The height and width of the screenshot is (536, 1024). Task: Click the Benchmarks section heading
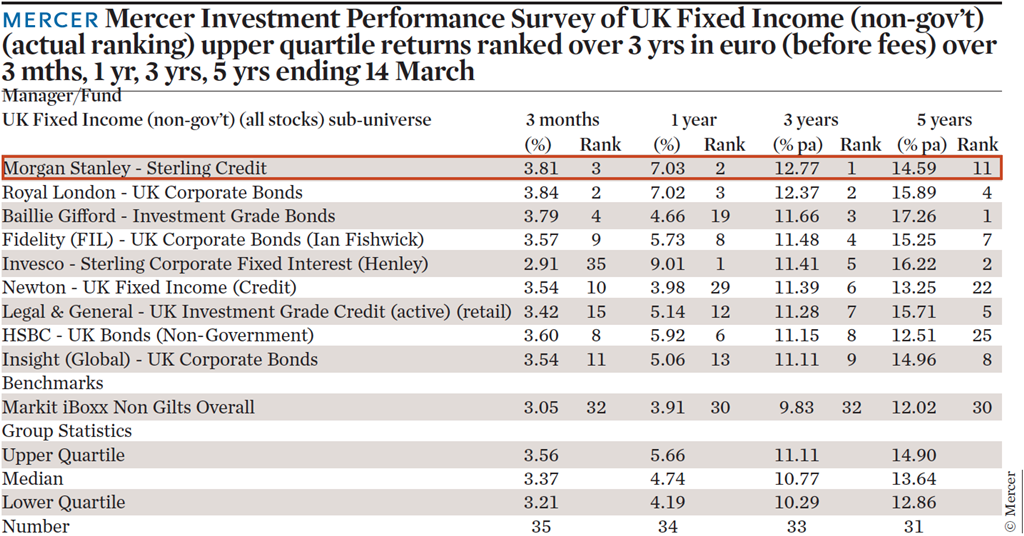[x=53, y=383]
